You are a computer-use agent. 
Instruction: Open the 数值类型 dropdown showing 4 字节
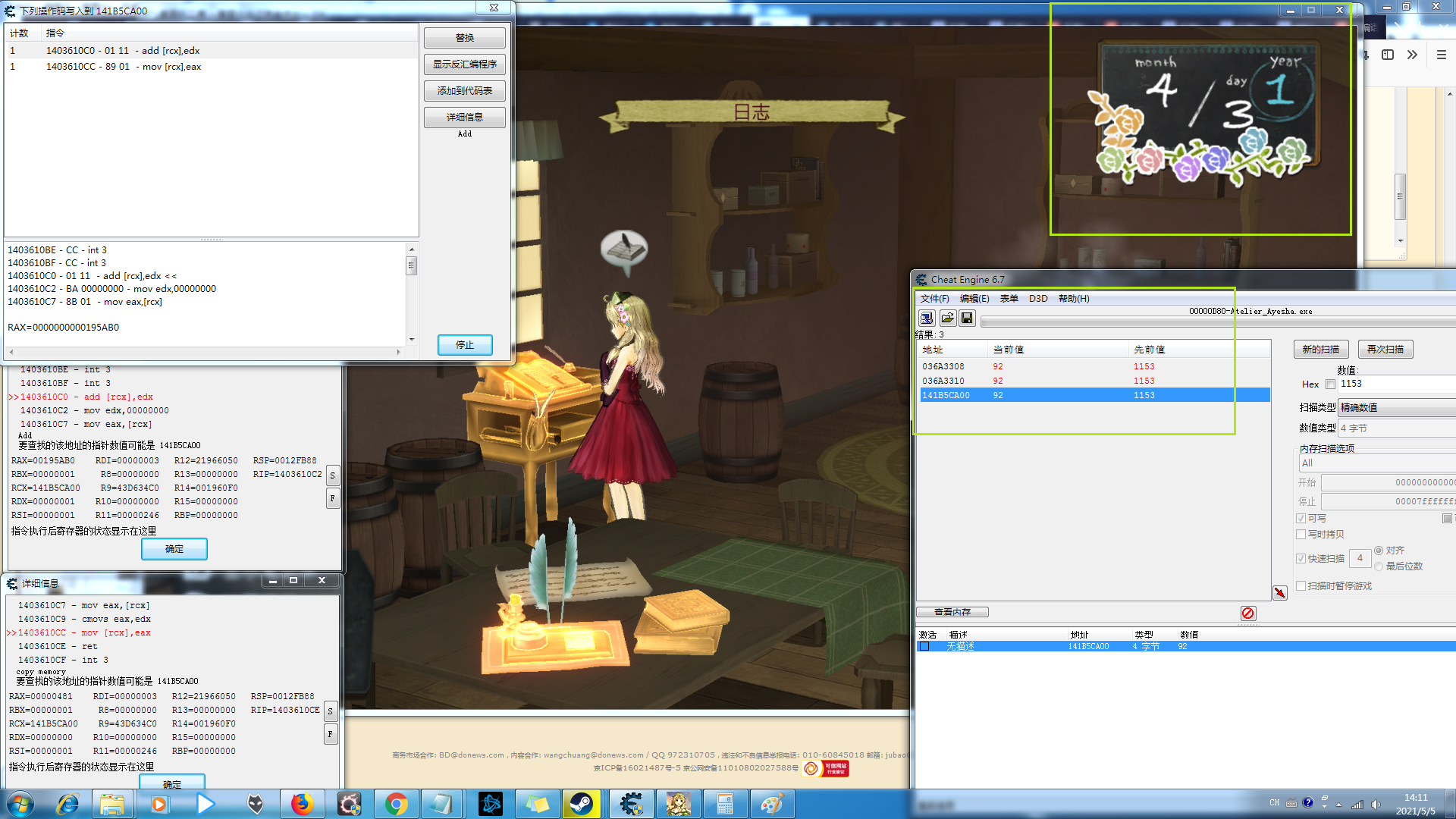coord(1395,428)
